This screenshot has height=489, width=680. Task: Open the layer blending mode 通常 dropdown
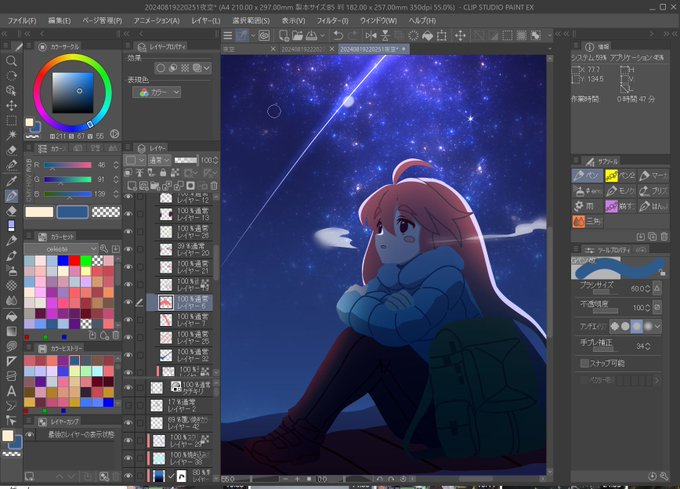160,160
